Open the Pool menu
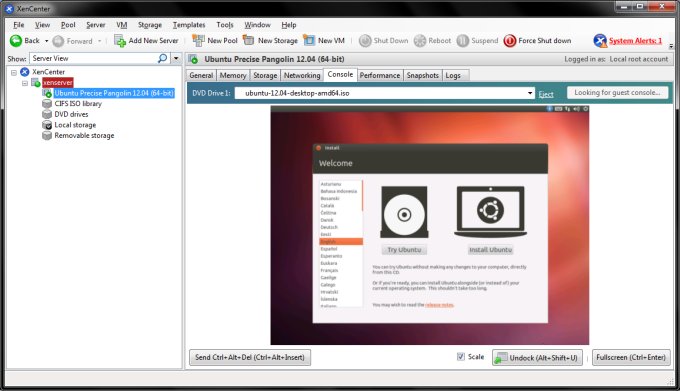 click(x=68, y=25)
